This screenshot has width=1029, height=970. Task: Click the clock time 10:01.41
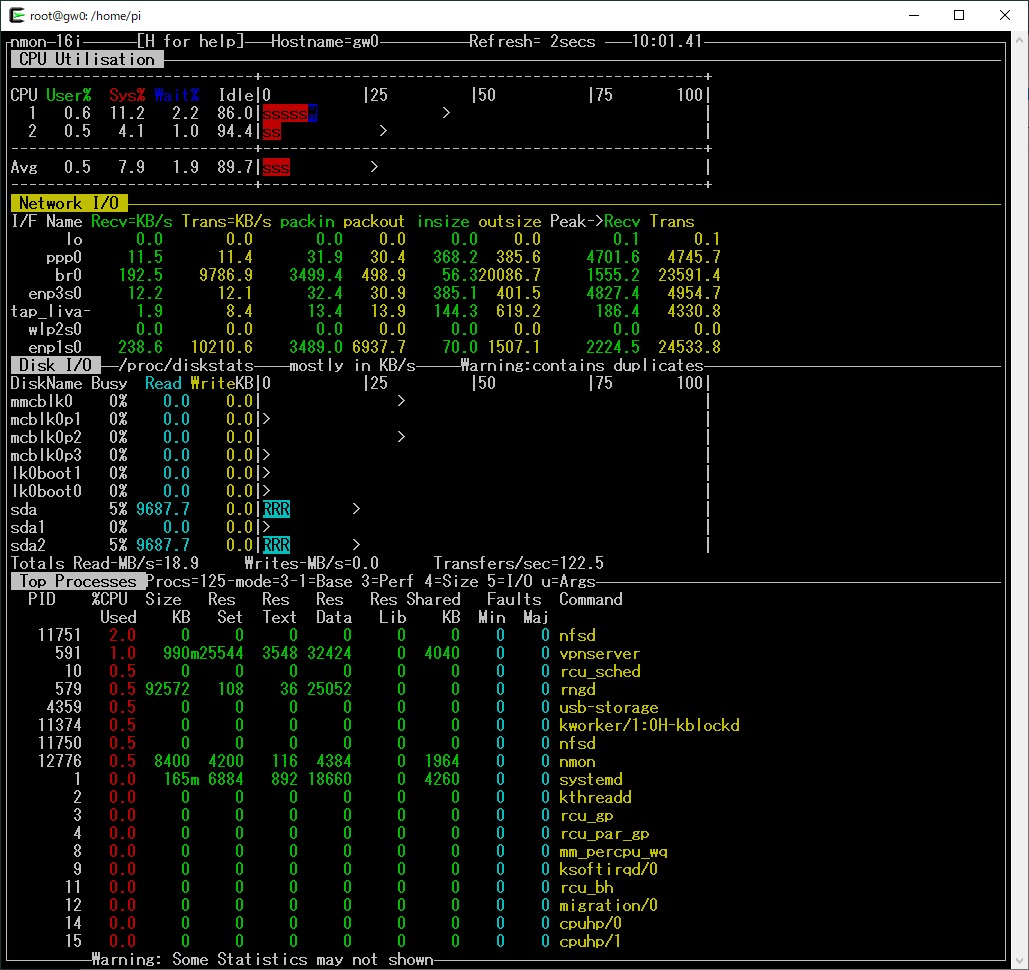click(666, 41)
